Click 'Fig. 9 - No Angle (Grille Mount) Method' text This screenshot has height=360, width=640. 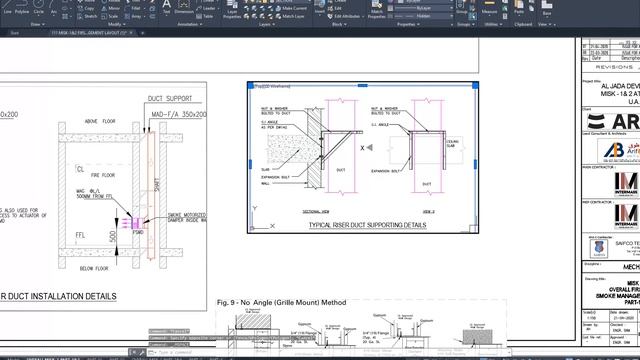[282, 302]
